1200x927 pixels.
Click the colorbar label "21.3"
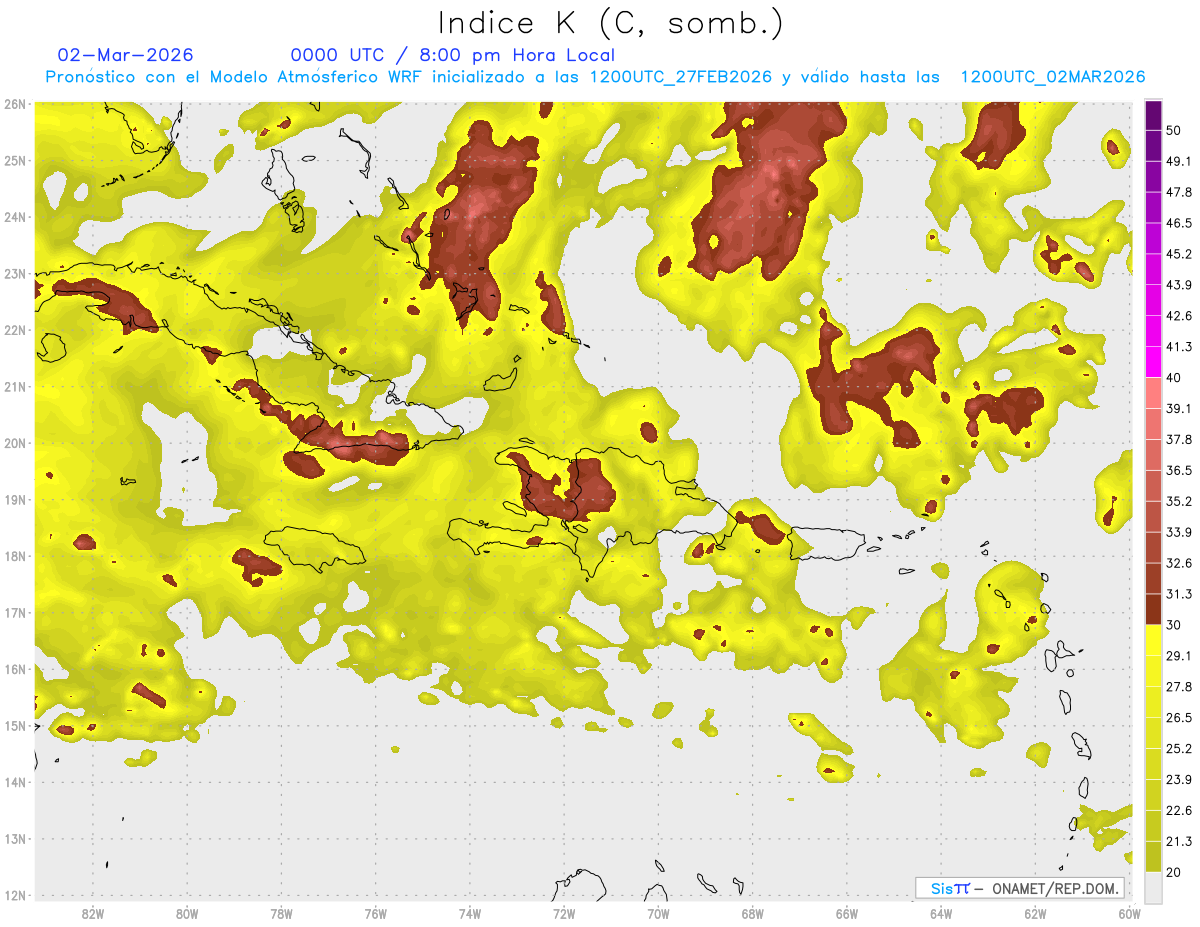[x=1179, y=841]
